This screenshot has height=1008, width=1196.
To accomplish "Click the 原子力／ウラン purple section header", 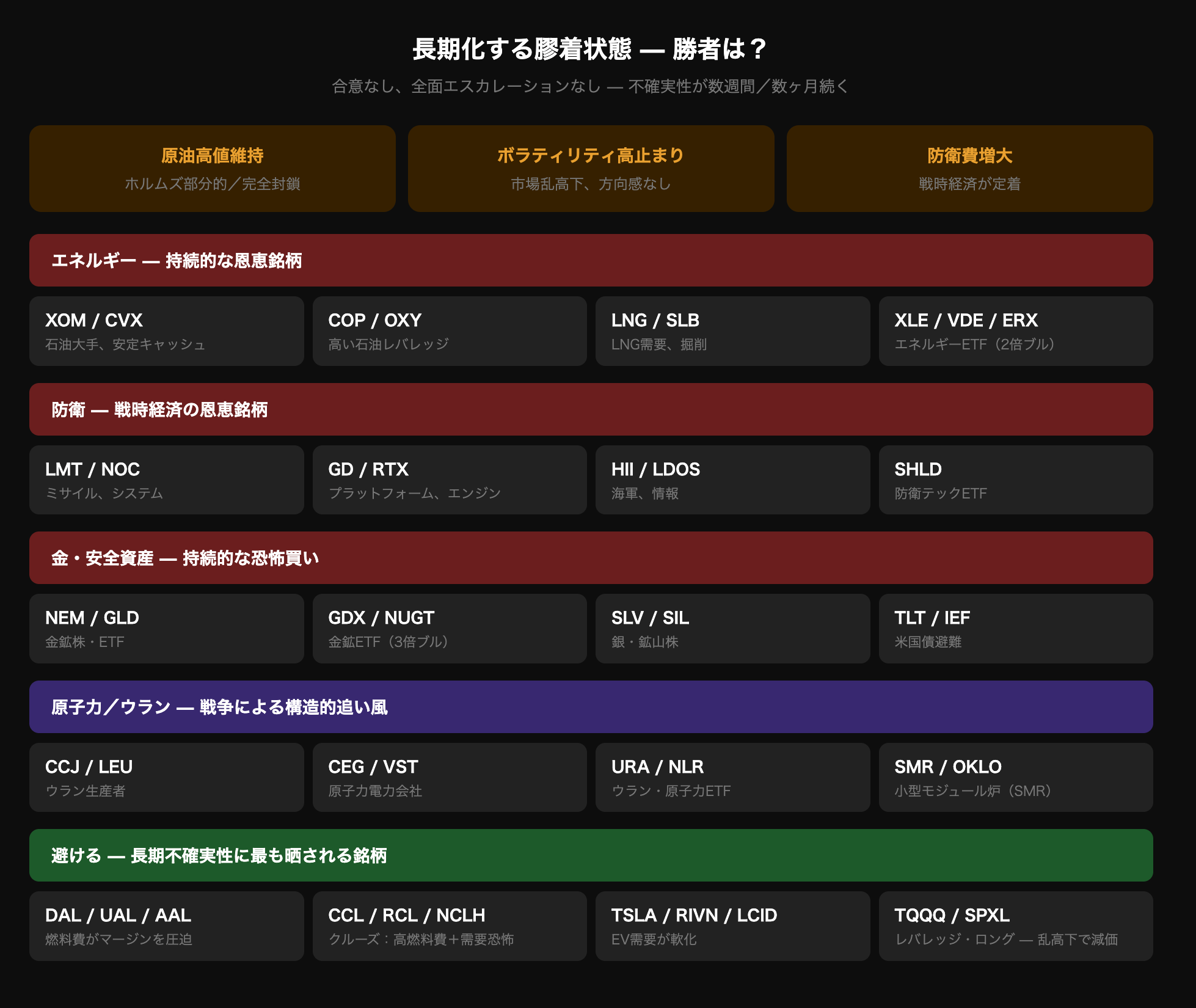I will (591, 707).
